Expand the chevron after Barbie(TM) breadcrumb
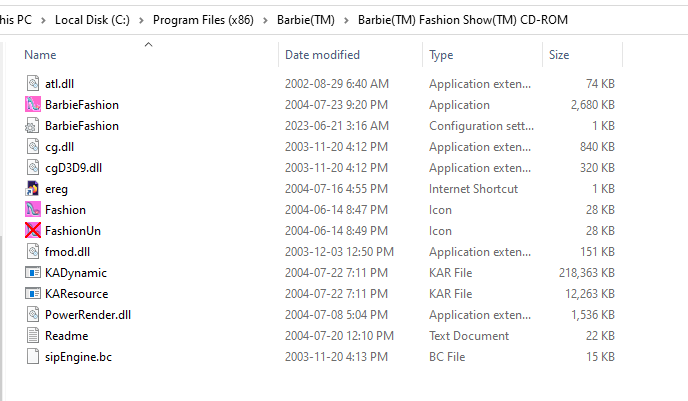 point(347,20)
